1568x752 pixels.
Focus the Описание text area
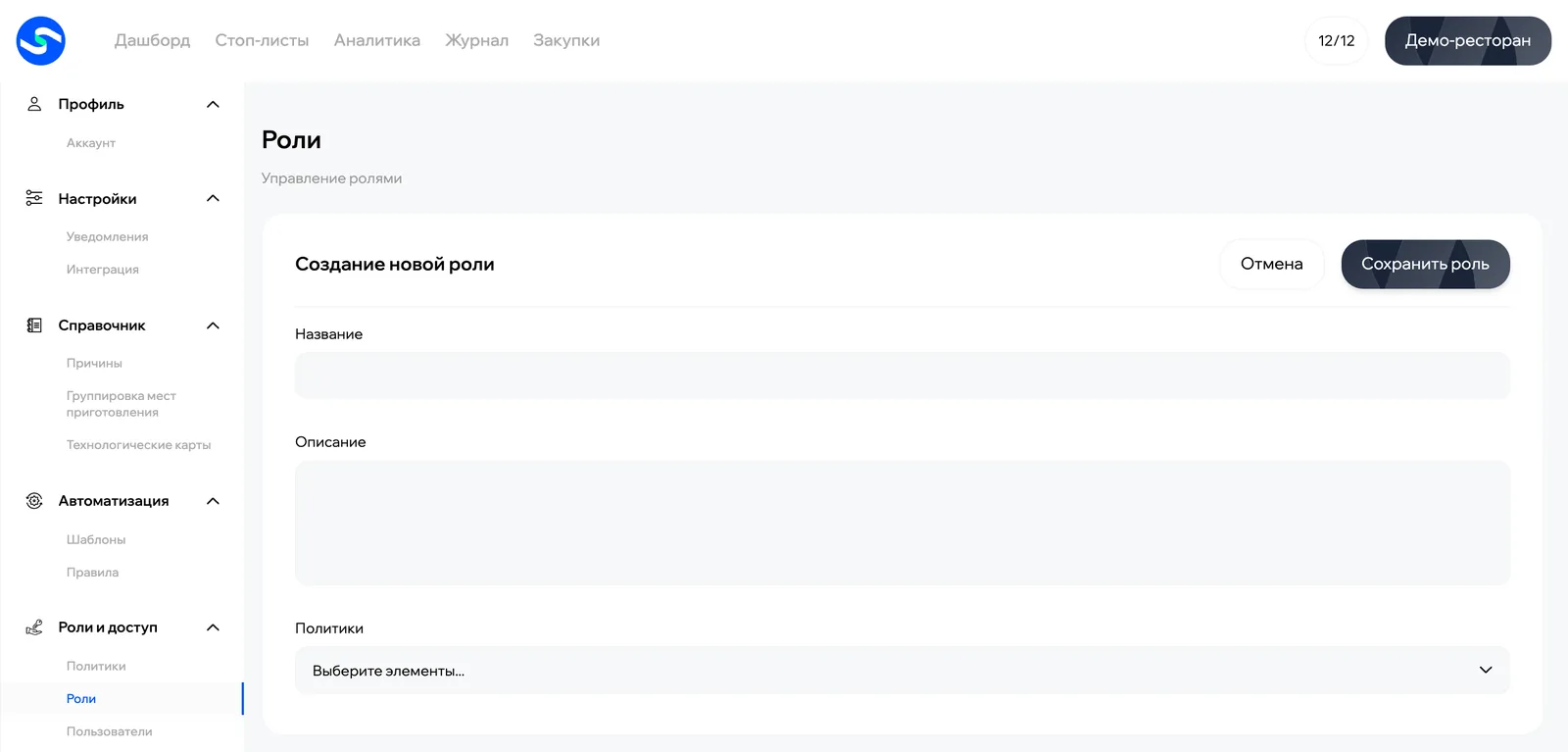(x=902, y=523)
